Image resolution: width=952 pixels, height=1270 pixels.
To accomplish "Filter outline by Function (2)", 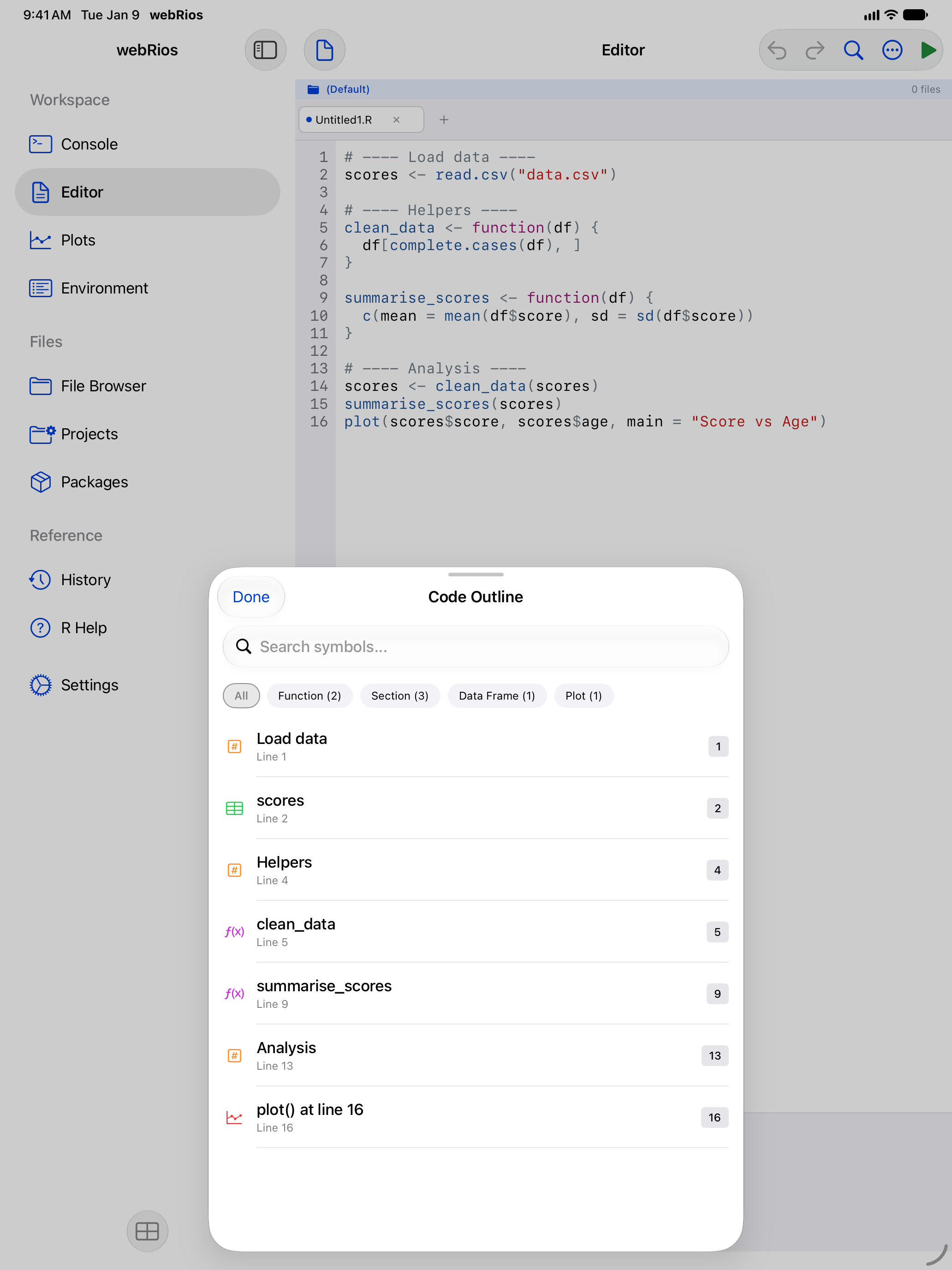I will [309, 695].
